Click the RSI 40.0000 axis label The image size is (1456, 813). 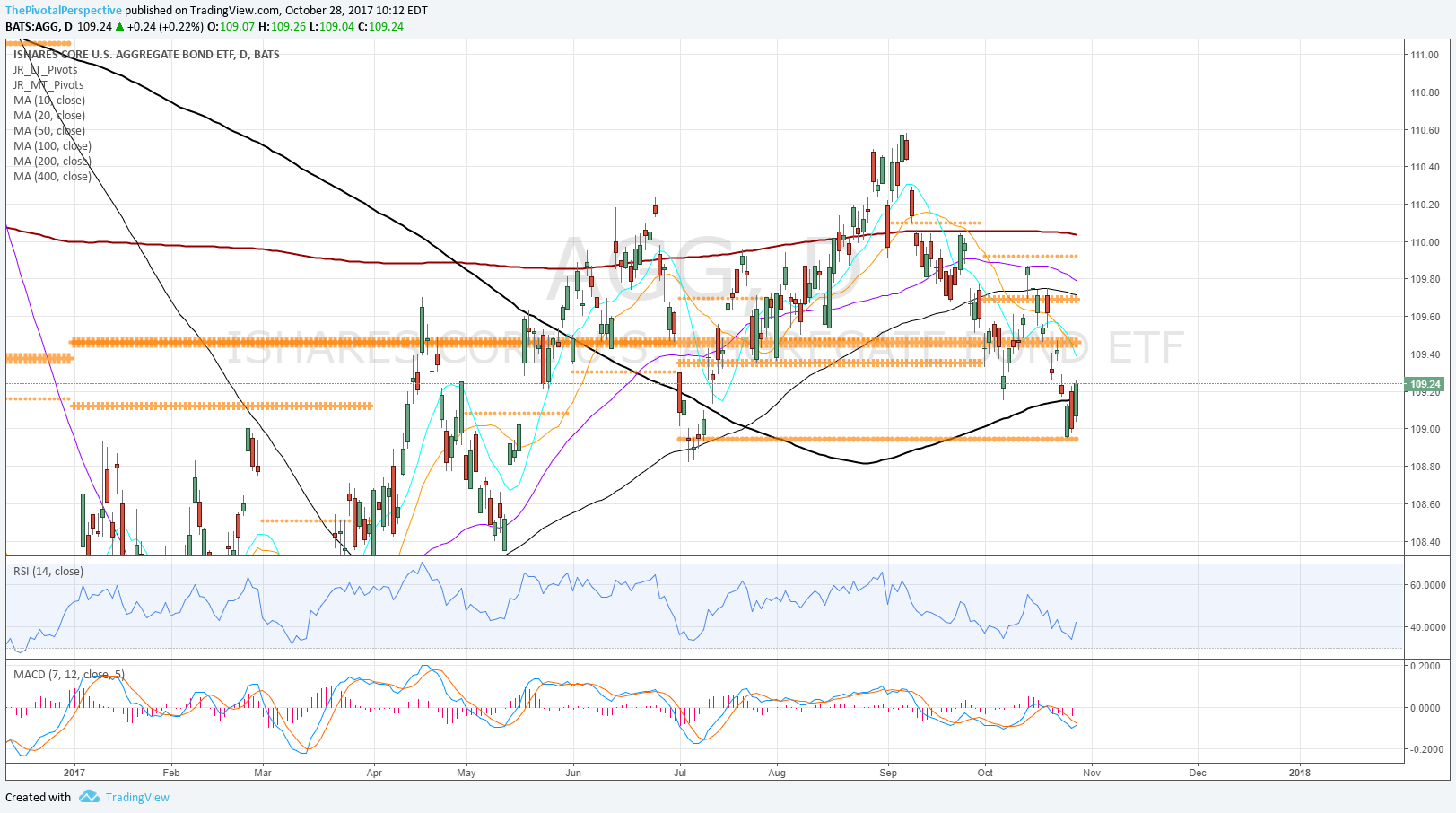point(1427,627)
